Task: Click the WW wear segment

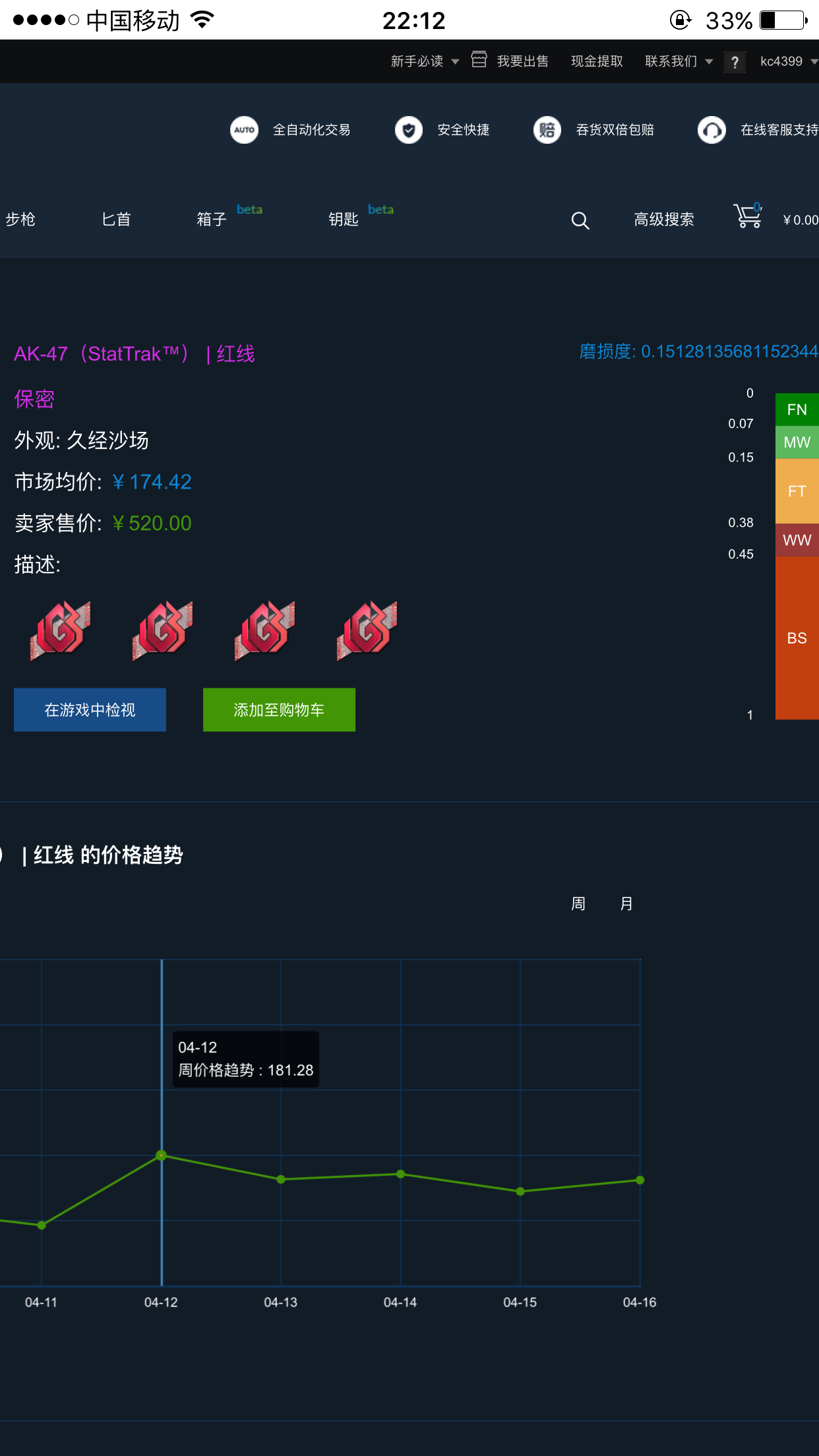Action: point(797,540)
